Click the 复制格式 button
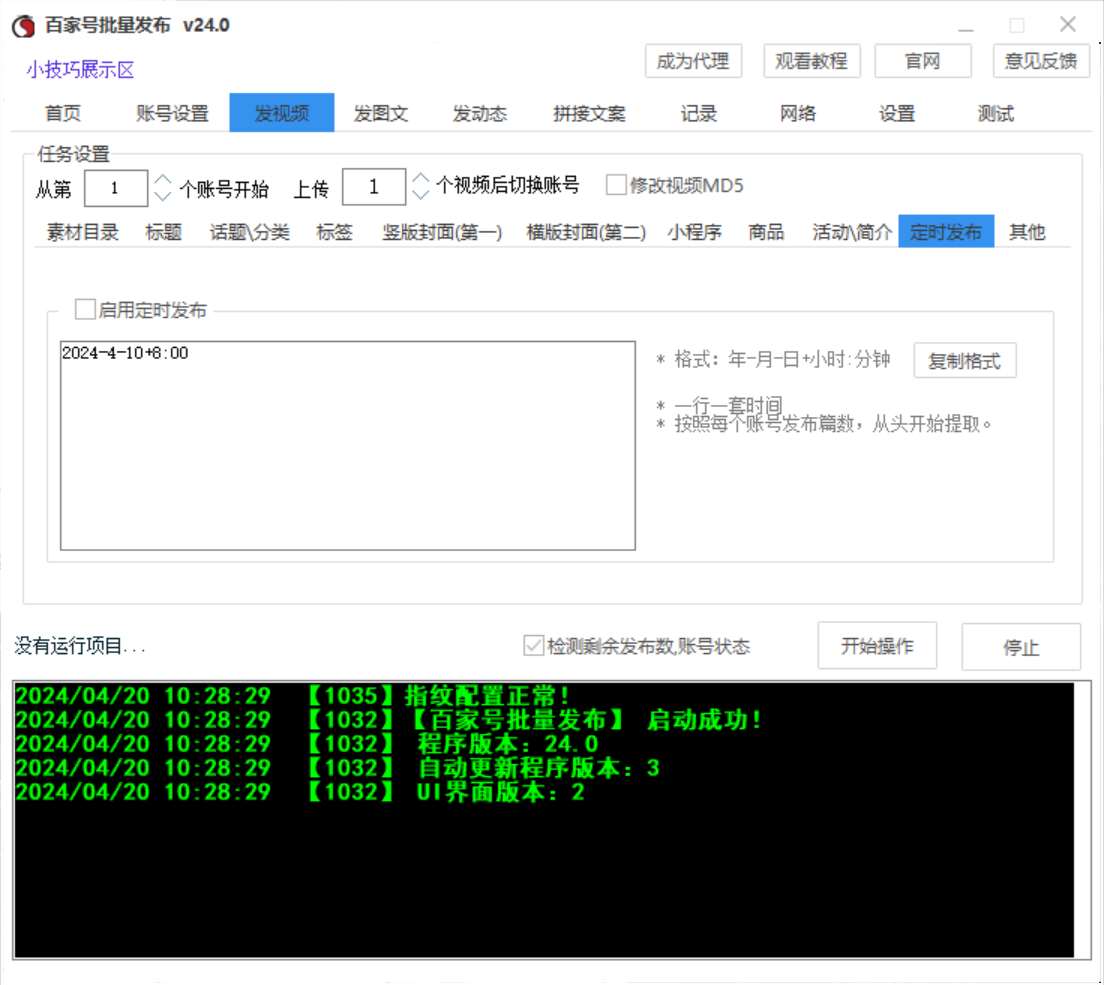This screenshot has width=1104, height=985. pos(965,361)
